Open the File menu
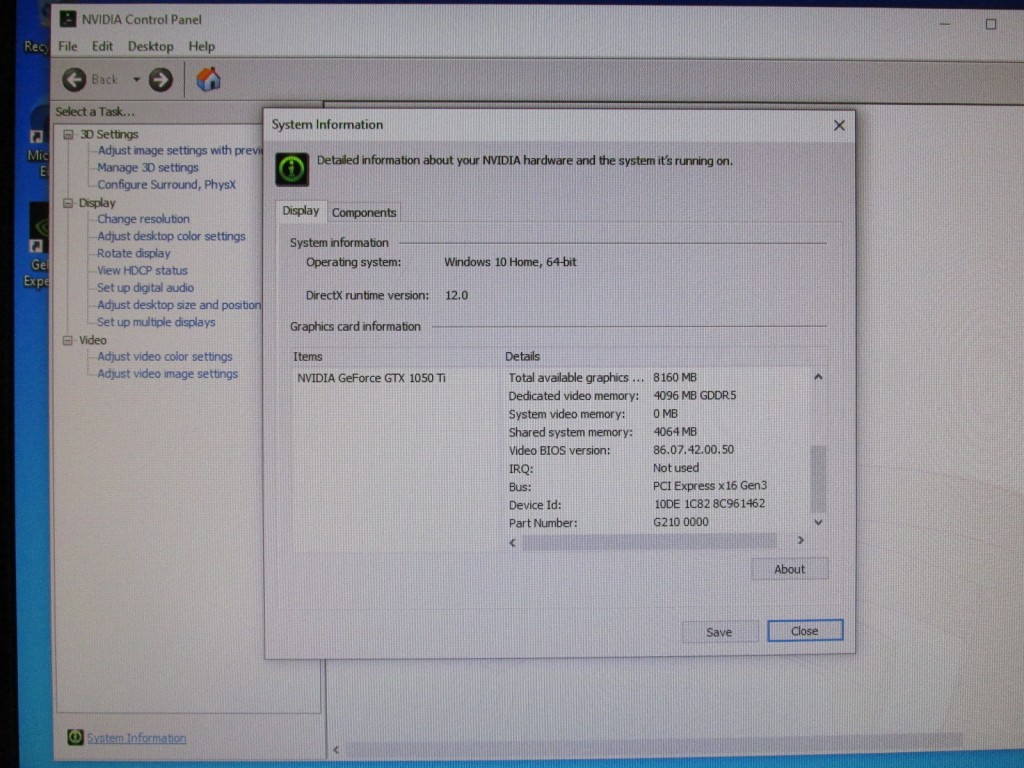The width and height of the screenshot is (1024, 768). click(67, 46)
